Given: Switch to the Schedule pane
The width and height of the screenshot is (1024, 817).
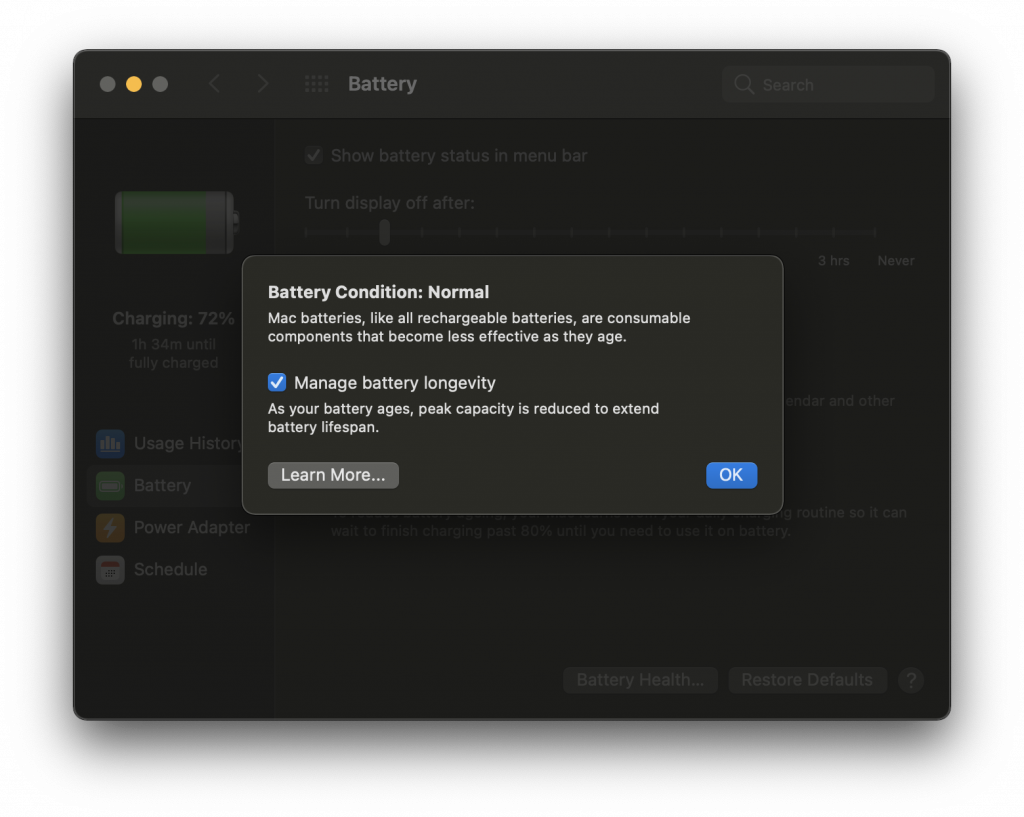Looking at the screenshot, I should [171, 569].
